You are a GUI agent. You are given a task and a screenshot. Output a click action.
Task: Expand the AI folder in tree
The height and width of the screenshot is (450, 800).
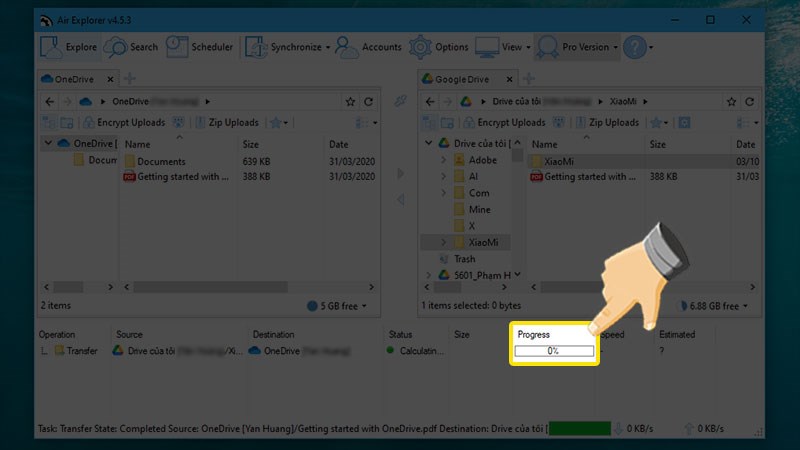[x=443, y=177]
